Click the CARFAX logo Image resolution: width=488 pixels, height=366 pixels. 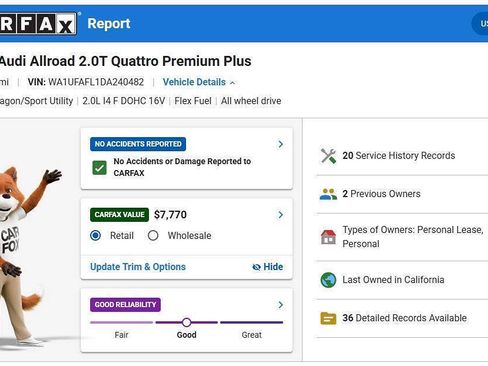tap(38, 23)
